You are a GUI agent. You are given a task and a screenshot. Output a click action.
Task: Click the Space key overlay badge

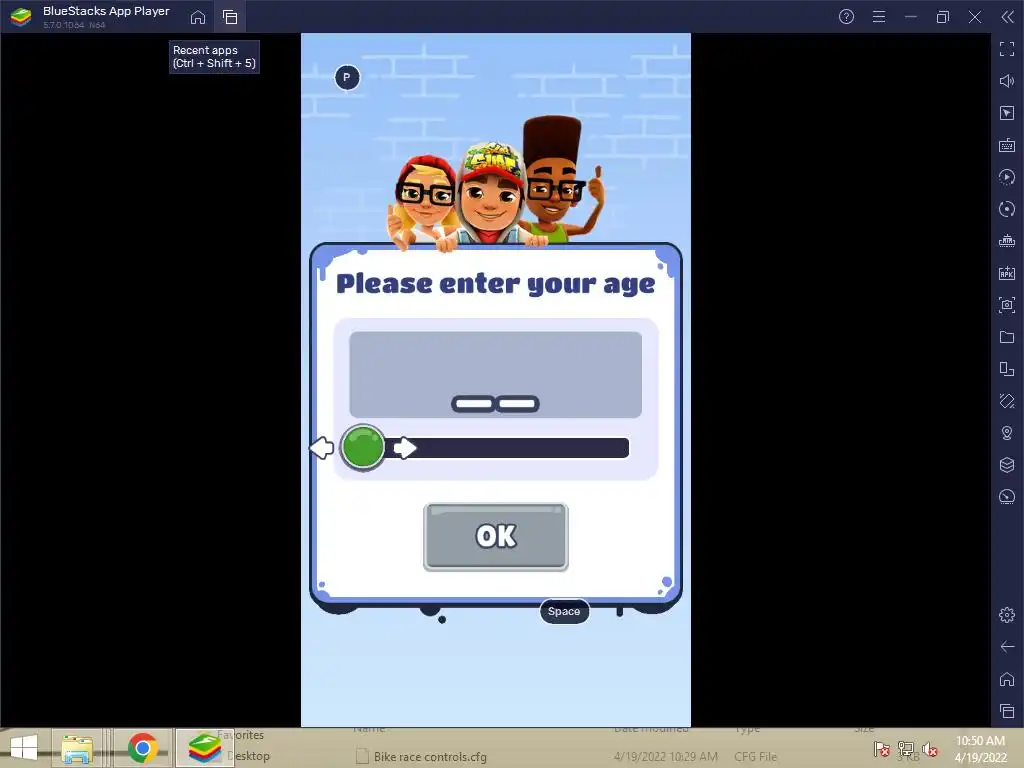click(x=564, y=611)
